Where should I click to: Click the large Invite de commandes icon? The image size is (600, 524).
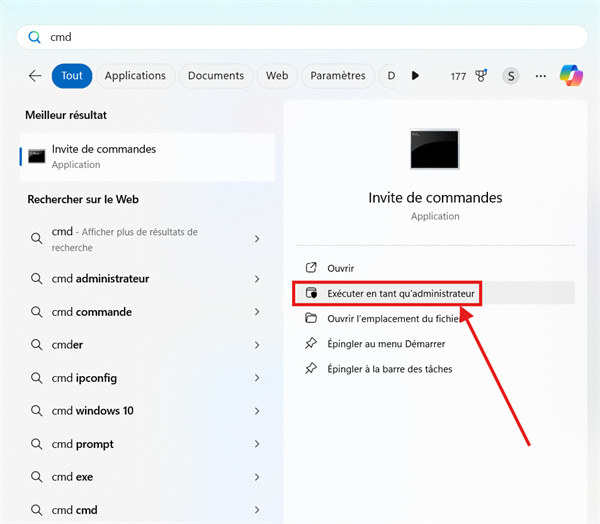(x=435, y=150)
